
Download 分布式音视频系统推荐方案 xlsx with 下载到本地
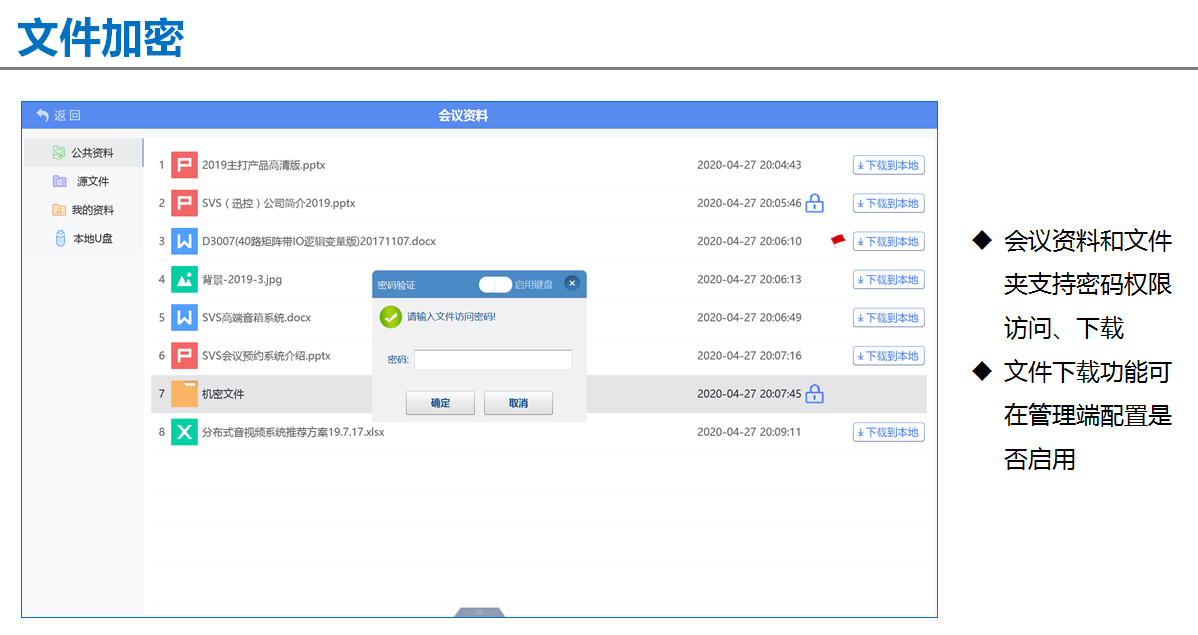pos(888,432)
